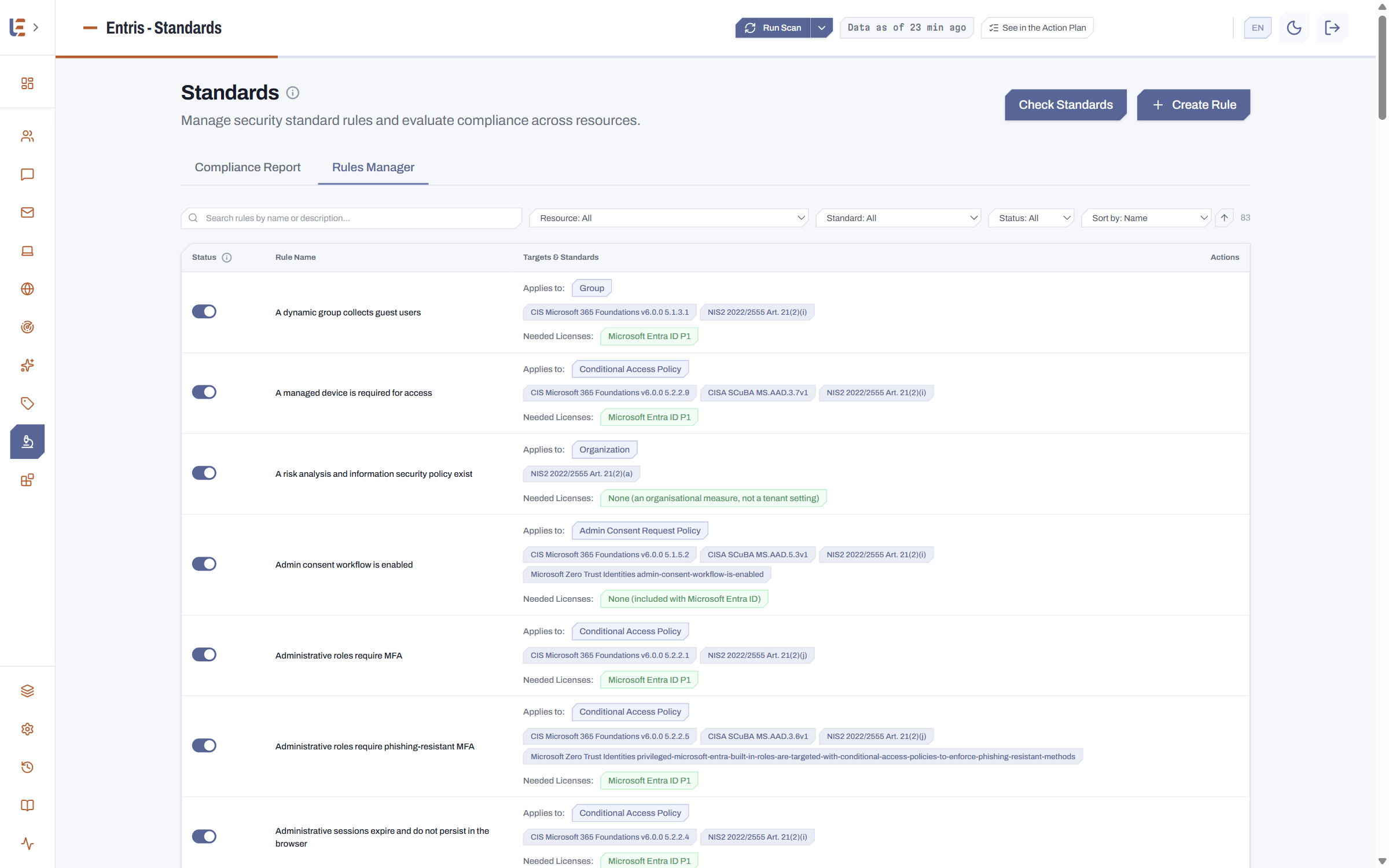This screenshot has width=1389, height=868.
Task: Open See in the Action Plan
Action: [1037, 28]
